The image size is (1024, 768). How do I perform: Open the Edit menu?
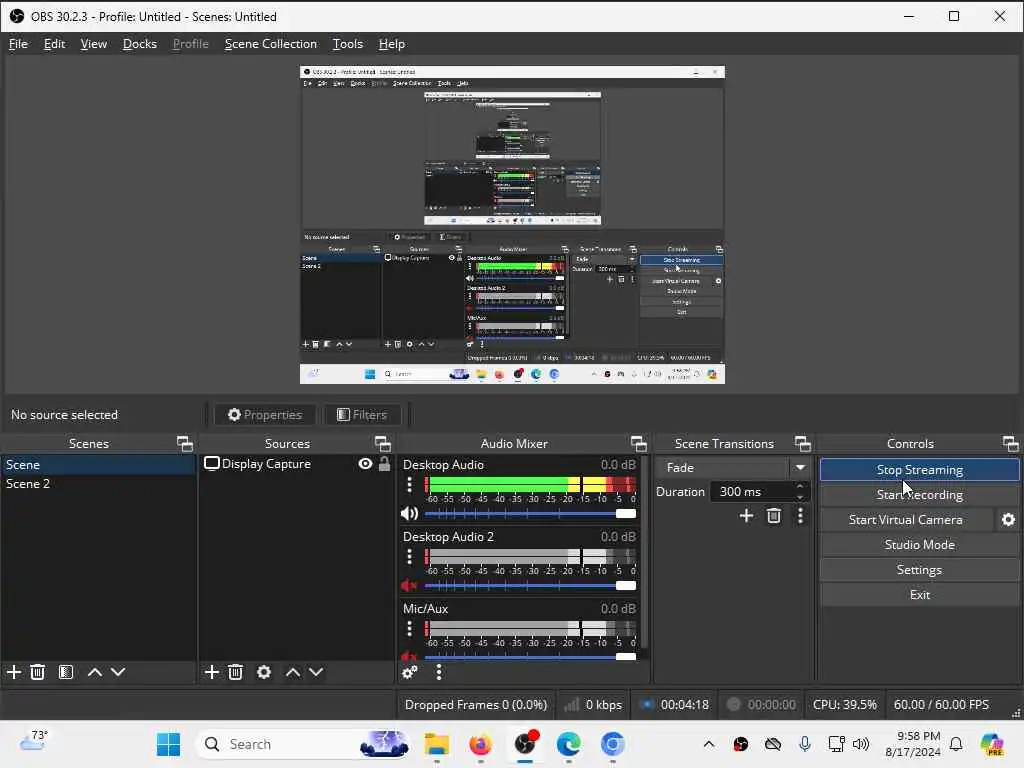point(54,44)
